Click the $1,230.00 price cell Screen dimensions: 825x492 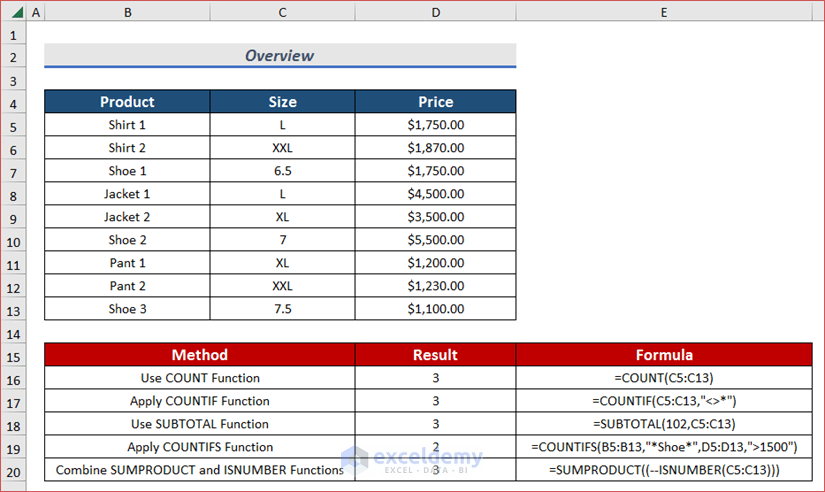[436, 286]
